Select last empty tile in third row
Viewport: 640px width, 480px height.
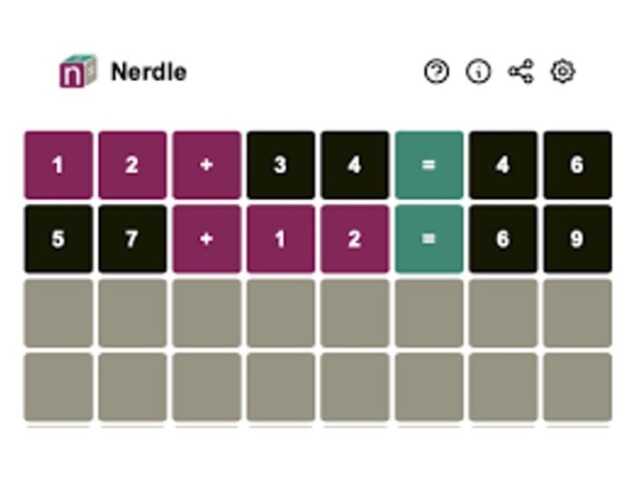(x=577, y=313)
